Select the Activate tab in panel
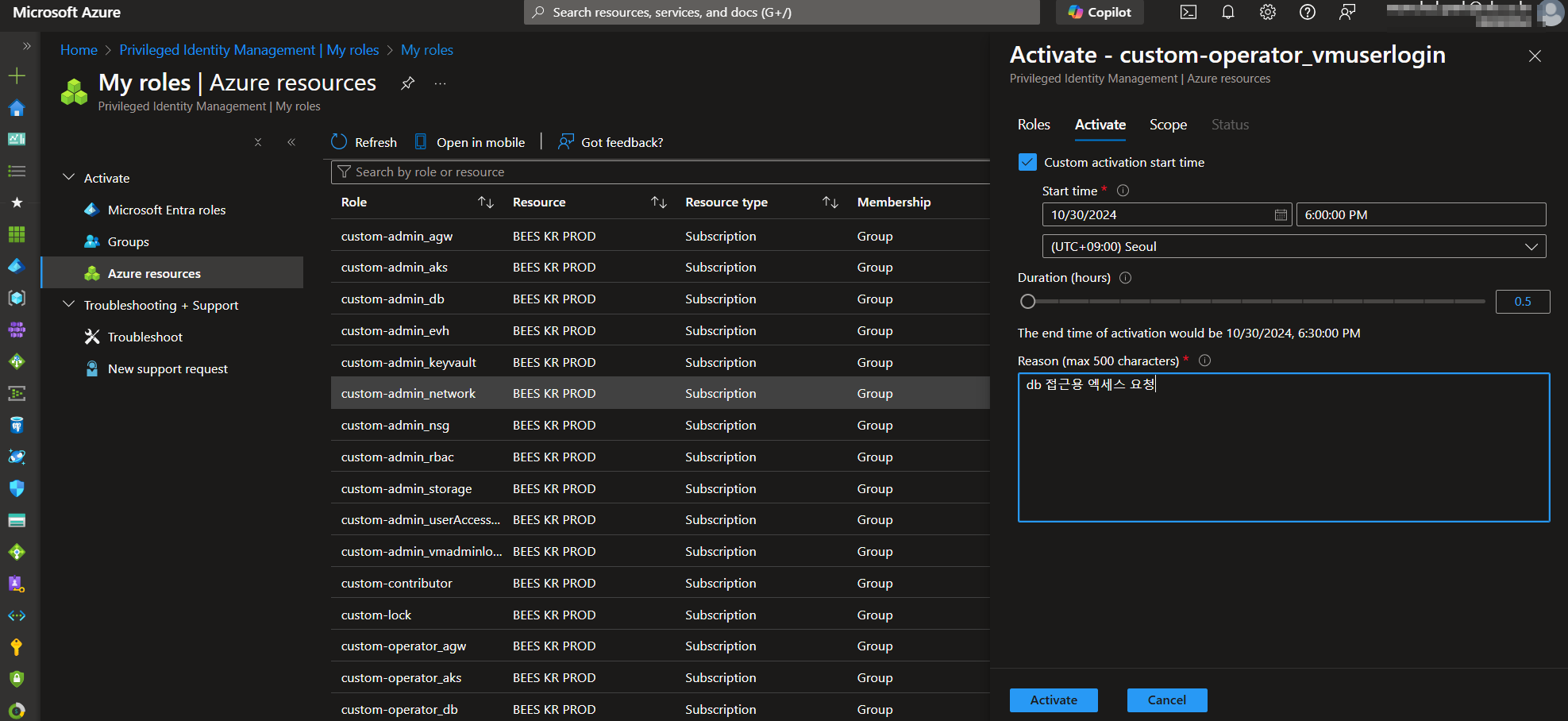The width and height of the screenshot is (1568, 721). 1100,125
